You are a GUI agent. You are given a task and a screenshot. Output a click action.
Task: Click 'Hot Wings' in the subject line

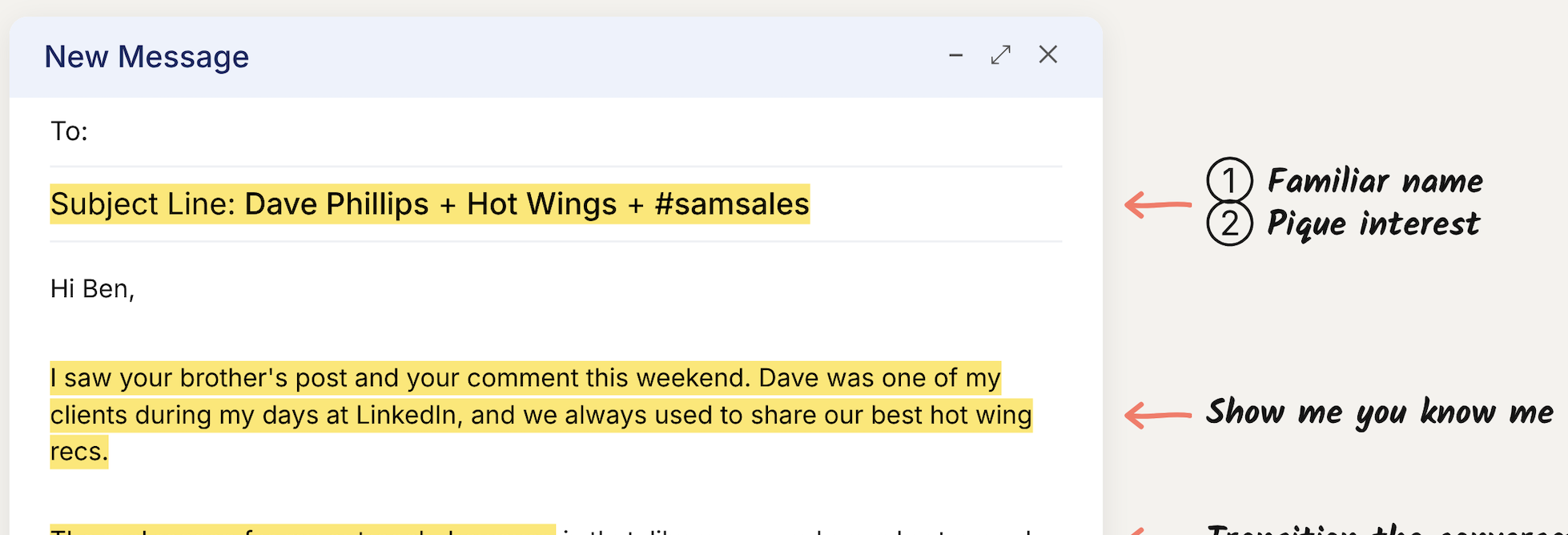pyautogui.click(x=542, y=204)
